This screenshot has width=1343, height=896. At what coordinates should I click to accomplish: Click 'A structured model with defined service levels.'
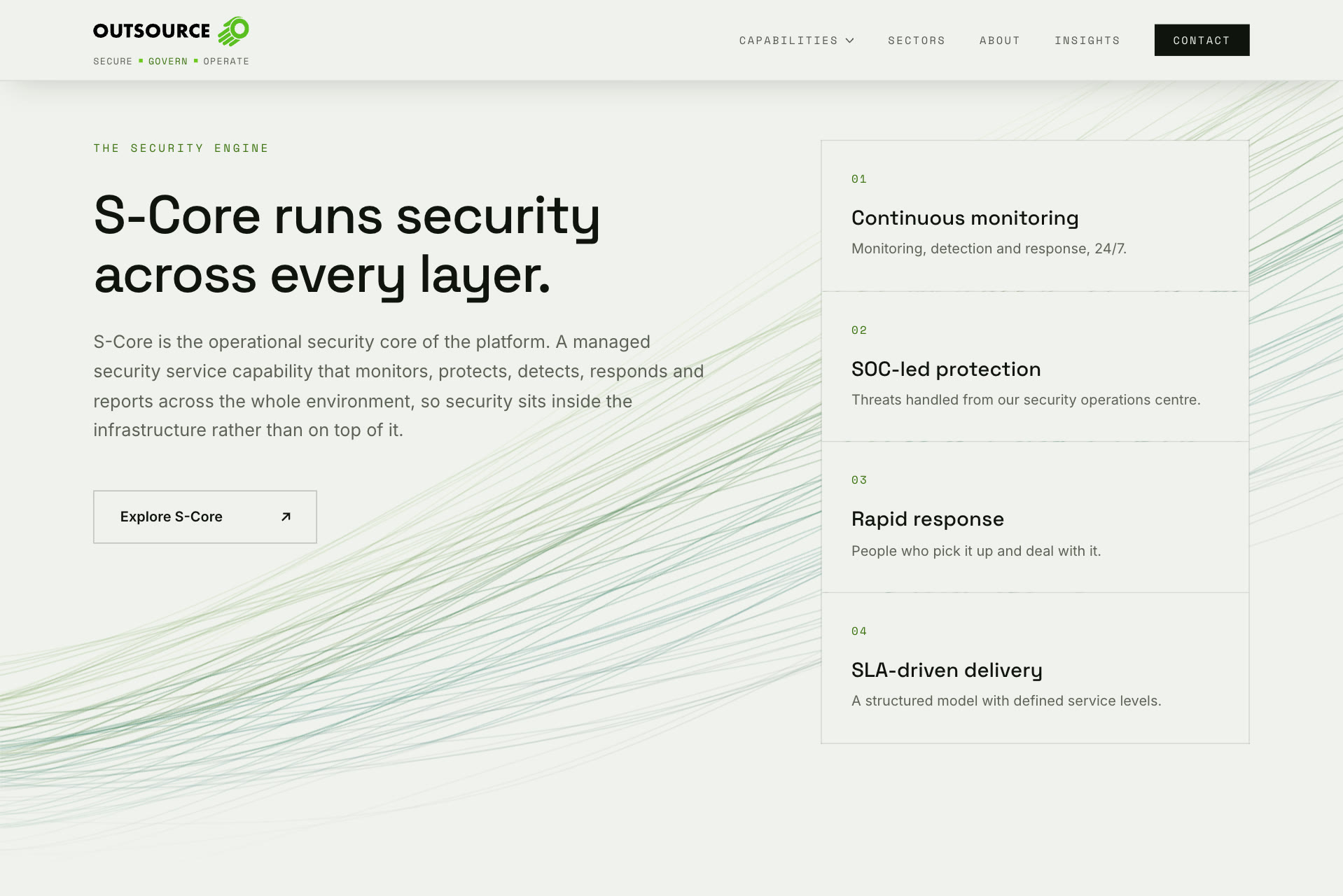click(x=1006, y=701)
